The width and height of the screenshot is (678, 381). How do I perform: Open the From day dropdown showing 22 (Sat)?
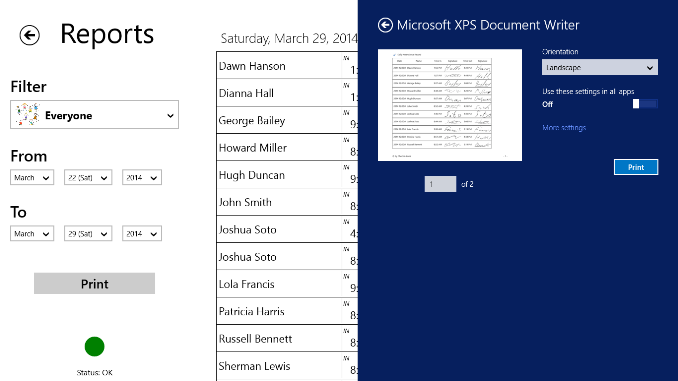(88, 177)
